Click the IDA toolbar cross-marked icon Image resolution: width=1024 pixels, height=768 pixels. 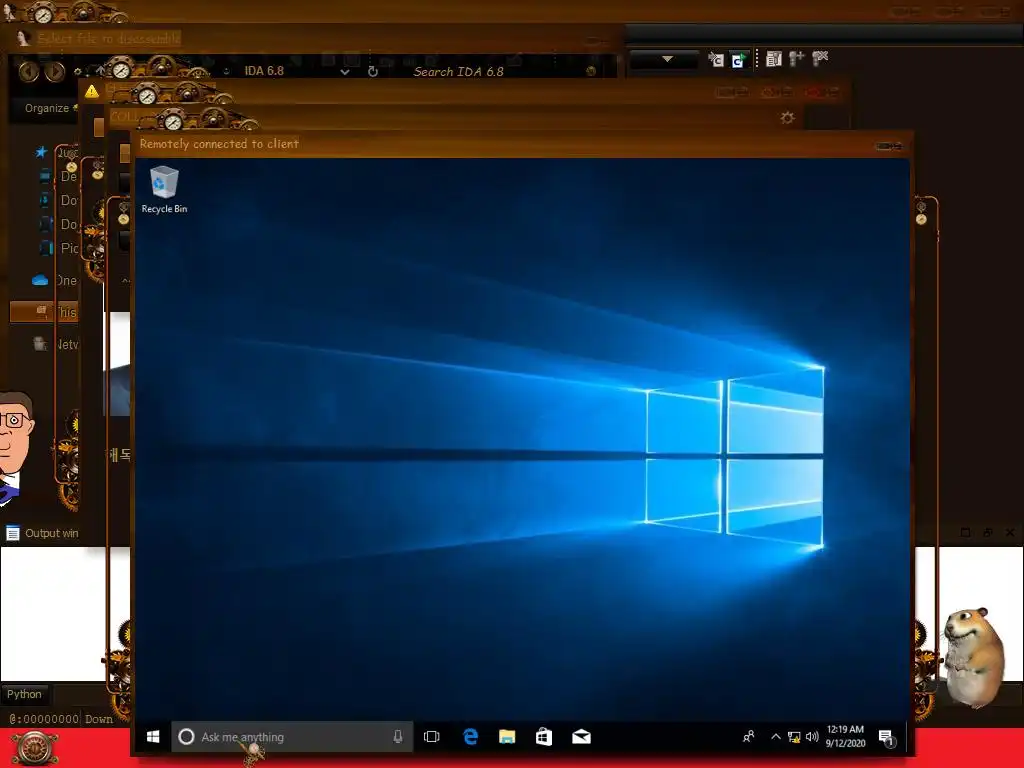click(820, 58)
